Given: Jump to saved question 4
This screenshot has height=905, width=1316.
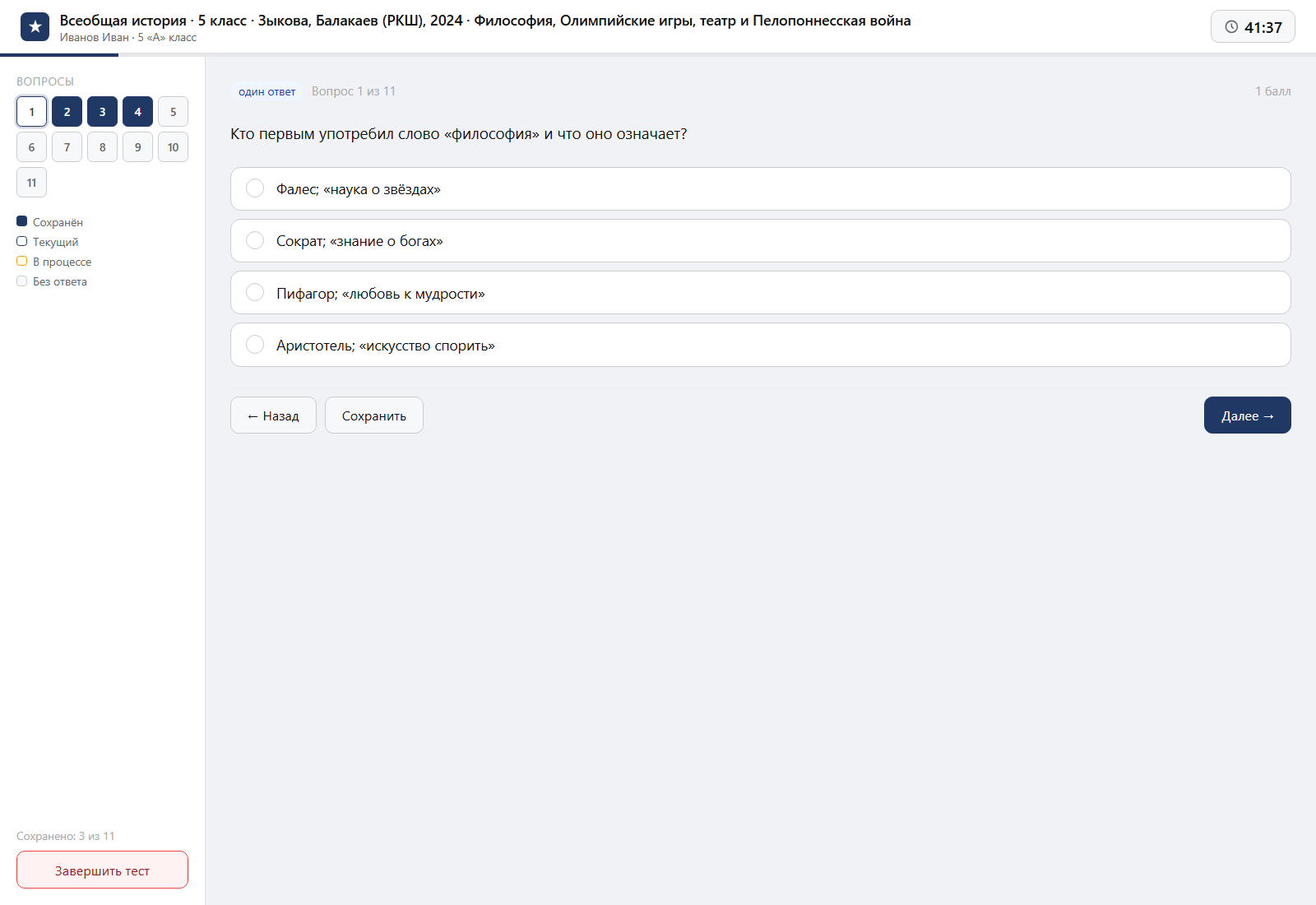Looking at the screenshot, I should pyautogui.click(x=137, y=112).
